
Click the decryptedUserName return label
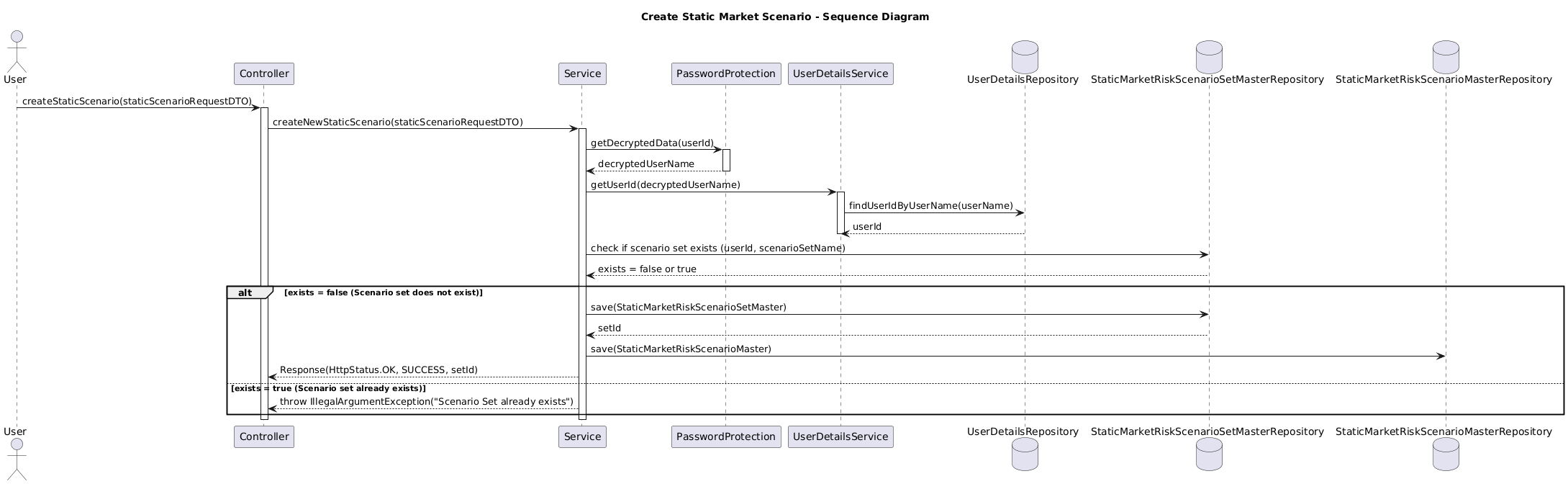click(x=646, y=164)
